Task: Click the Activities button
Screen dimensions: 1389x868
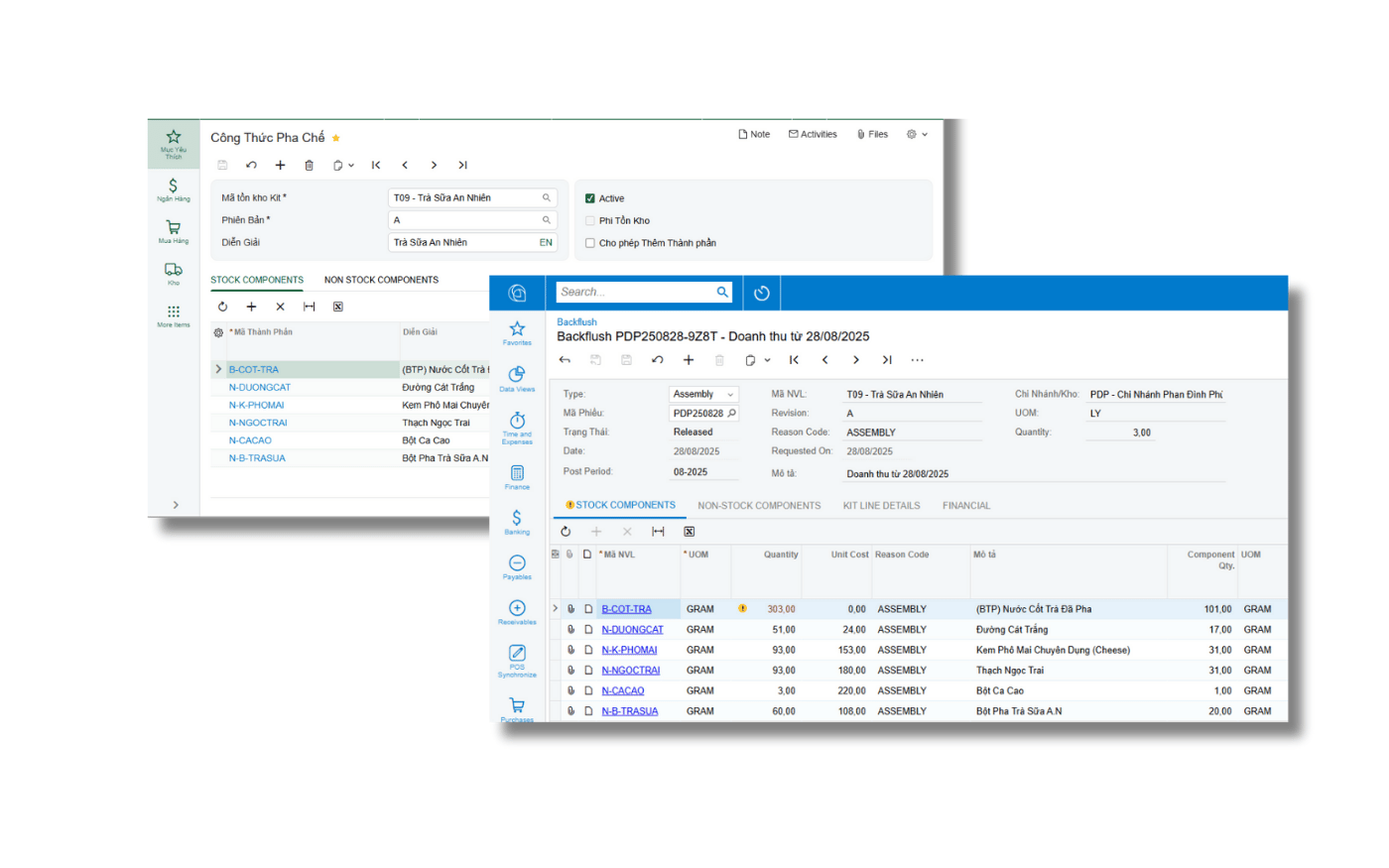Action: (813, 134)
